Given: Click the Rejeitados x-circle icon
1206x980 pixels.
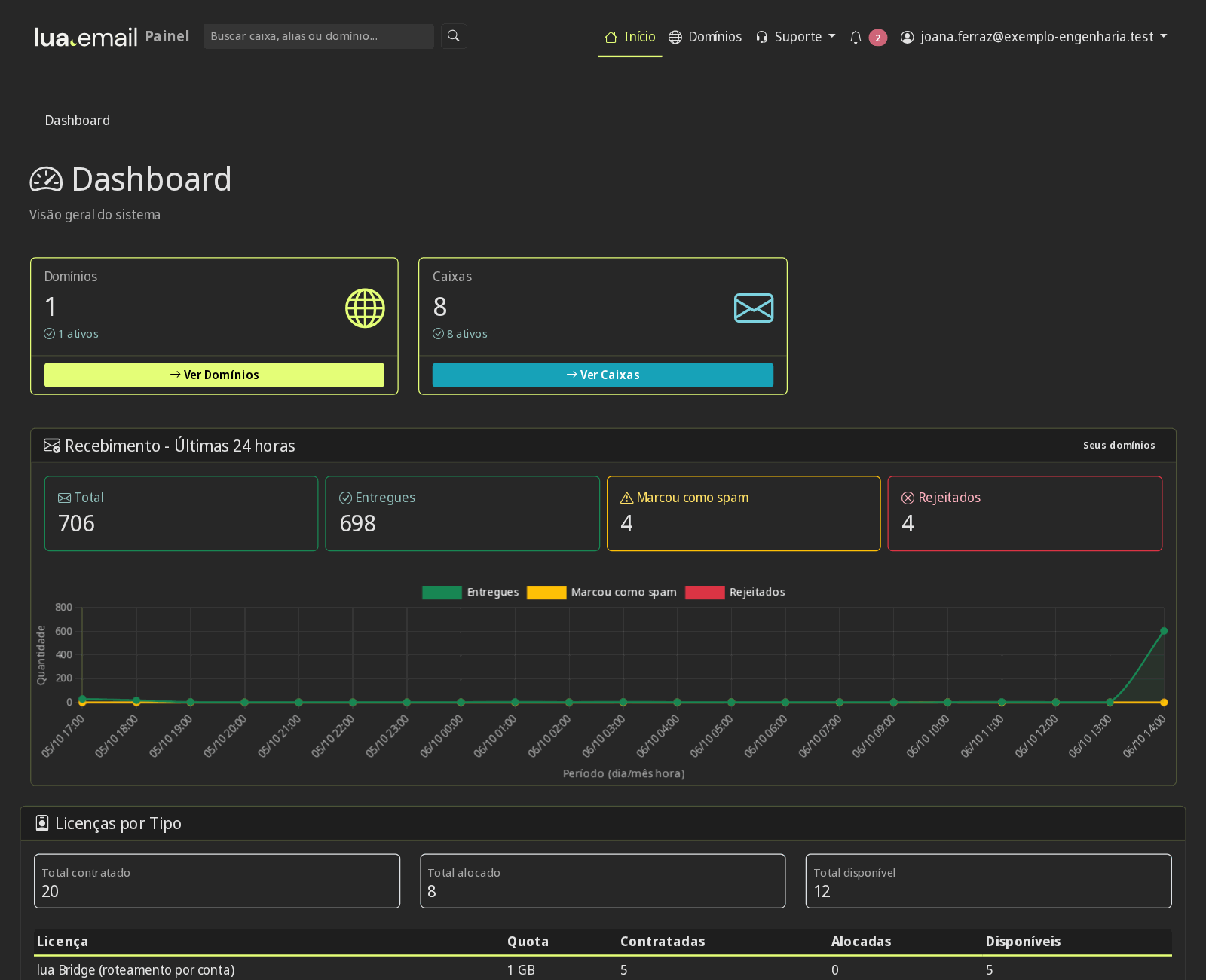Looking at the screenshot, I should (x=908, y=498).
